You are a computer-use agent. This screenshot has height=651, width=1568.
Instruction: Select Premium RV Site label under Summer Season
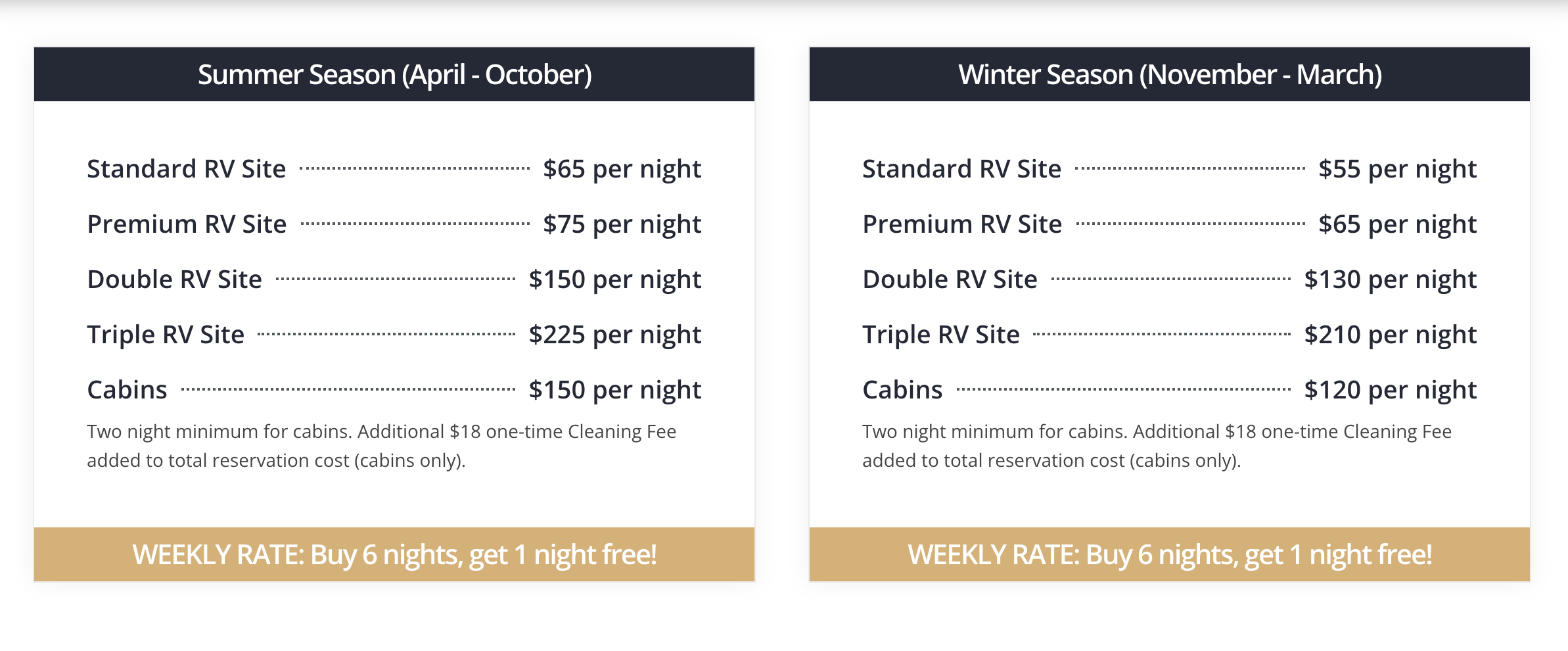click(x=187, y=224)
